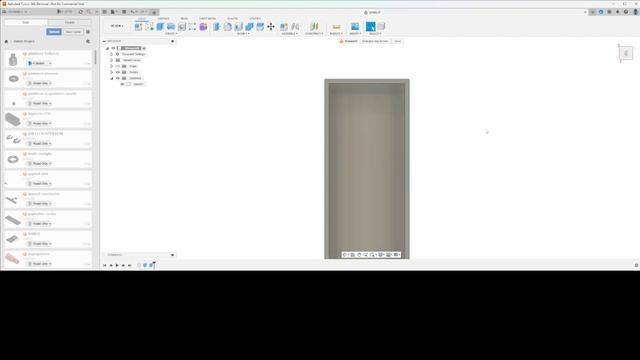Select the Revolve tool in Create group
Screen dimensions: 640x360
pyautogui.click(x=171, y=27)
